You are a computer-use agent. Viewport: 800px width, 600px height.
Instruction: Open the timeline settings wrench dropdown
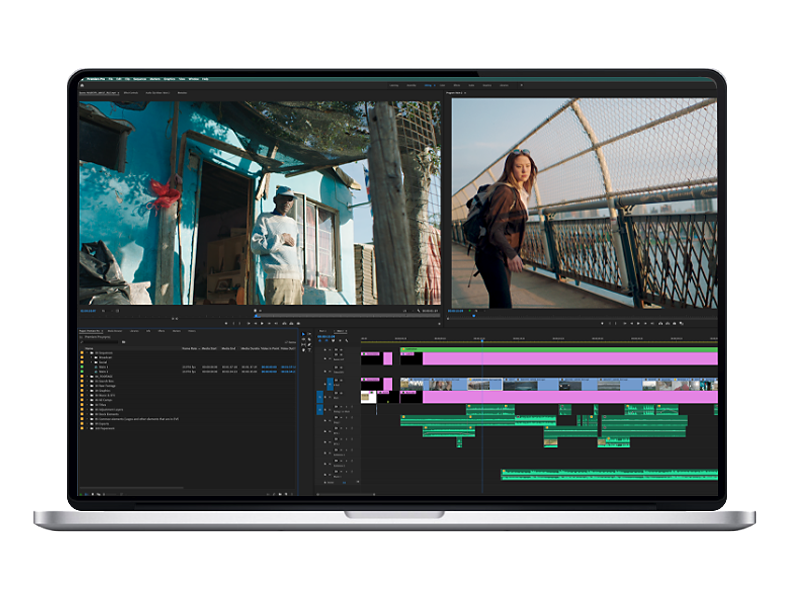pyautogui.click(x=346, y=341)
